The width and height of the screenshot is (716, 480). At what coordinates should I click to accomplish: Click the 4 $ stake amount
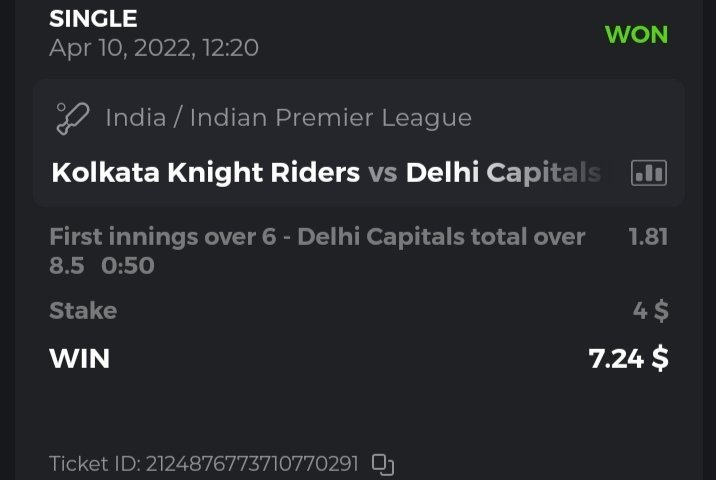[x=650, y=311]
